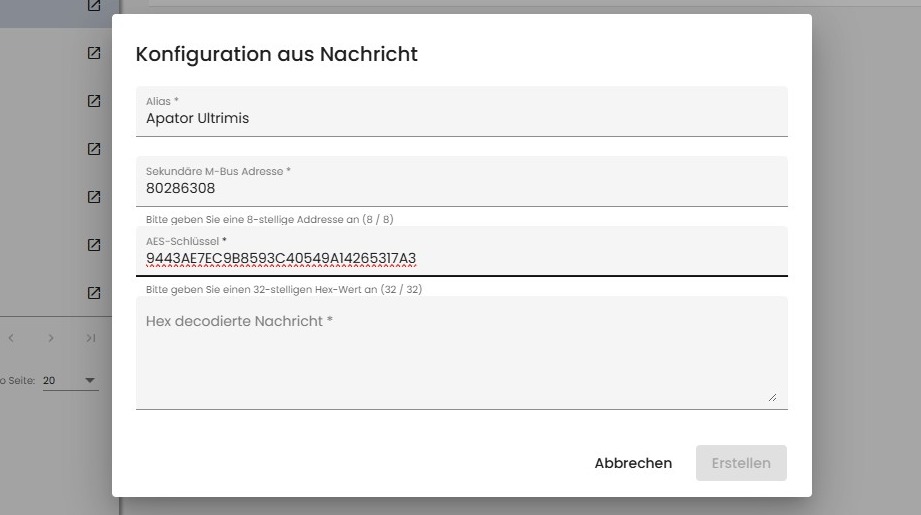Go to the next table page
This screenshot has height=515, width=921.
pos(51,339)
